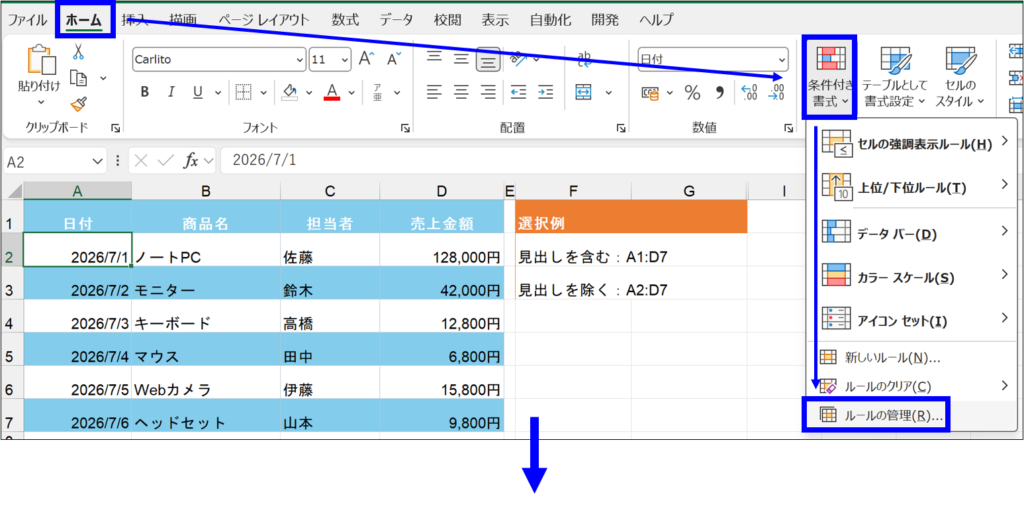Open the ファイル tab
This screenshot has height=520, width=1024.
click(27, 20)
